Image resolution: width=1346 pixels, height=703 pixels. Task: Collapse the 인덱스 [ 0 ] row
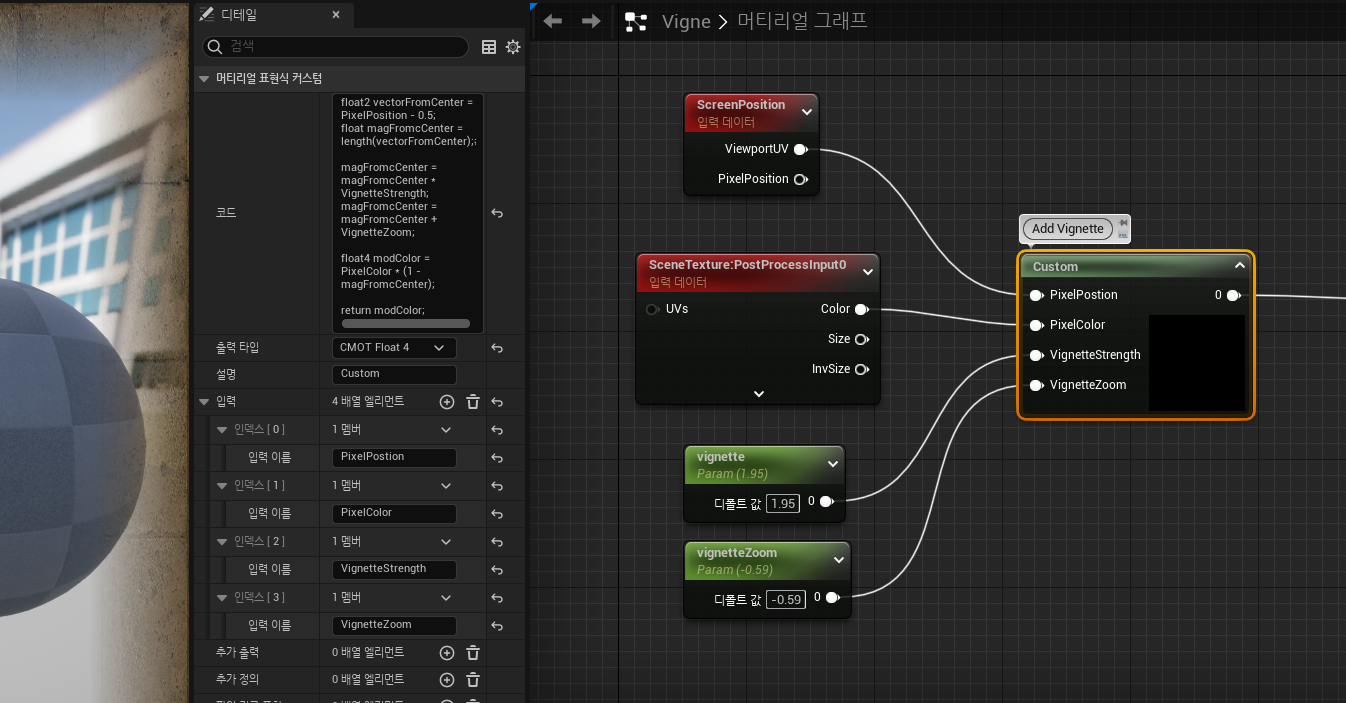point(222,430)
